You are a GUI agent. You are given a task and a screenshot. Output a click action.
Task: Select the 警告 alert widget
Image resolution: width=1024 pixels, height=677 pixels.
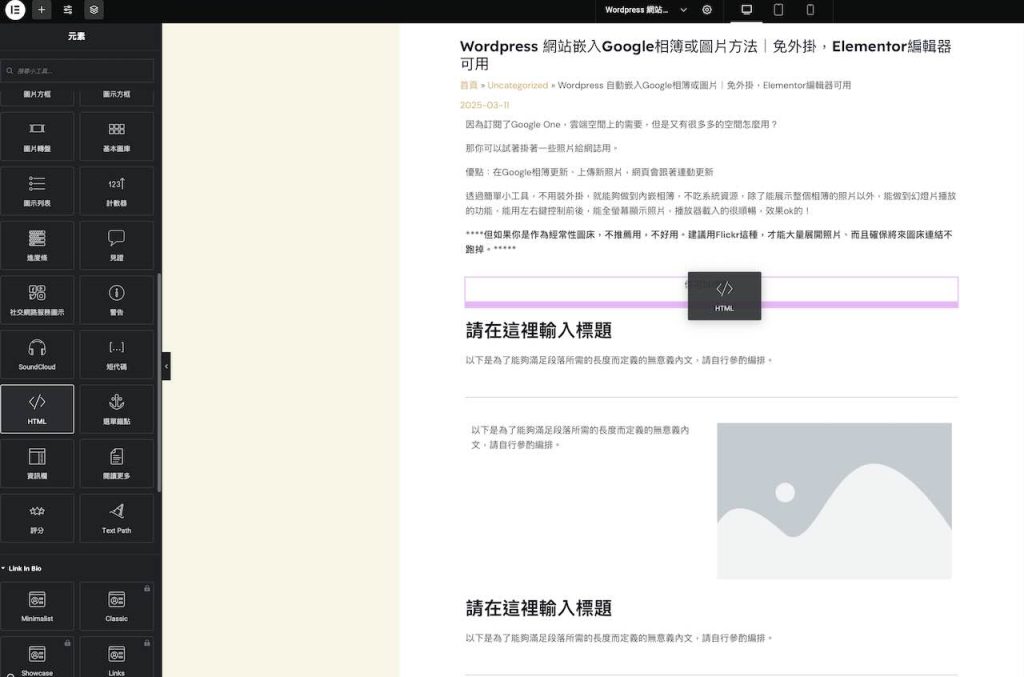pos(117,300)
